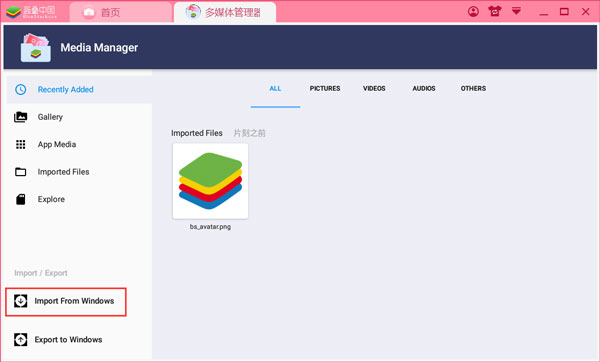This screenshot has width=600, height=362.
Task: Open the account profile icon in title bar
Action: coord(473,11)
